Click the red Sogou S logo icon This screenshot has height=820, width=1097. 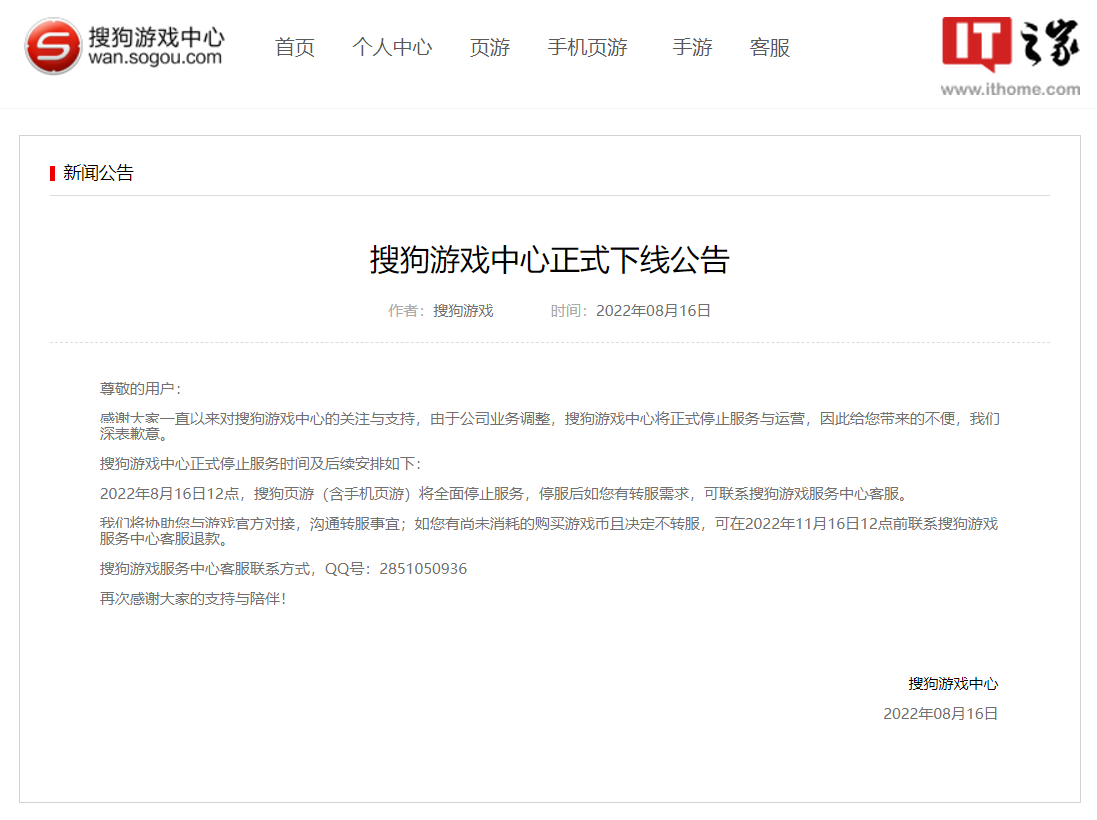[53, 46]
